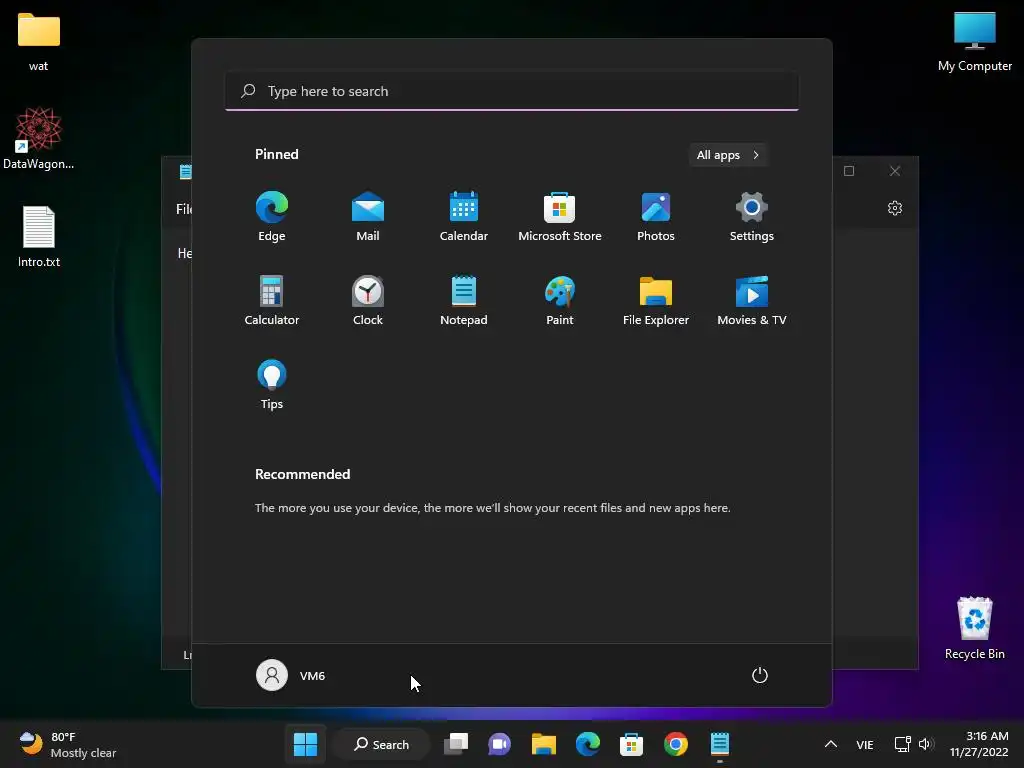Screen dimensions: 1024x768
Task: Show hidden system tray icons
Action: coord(831,744)
